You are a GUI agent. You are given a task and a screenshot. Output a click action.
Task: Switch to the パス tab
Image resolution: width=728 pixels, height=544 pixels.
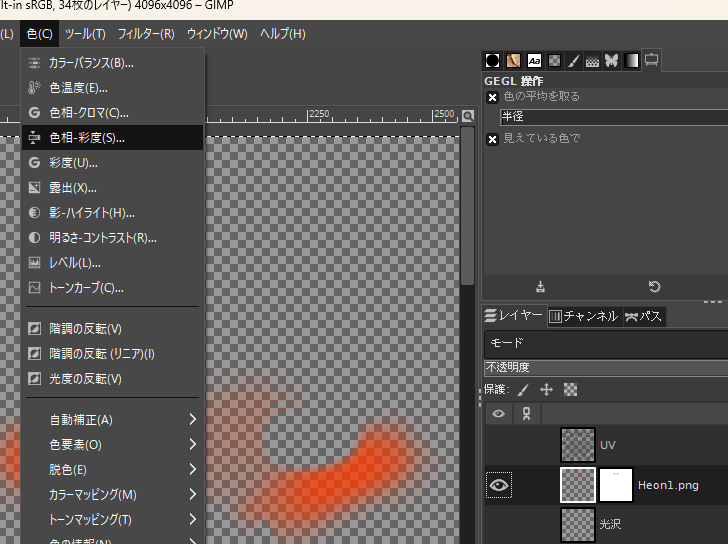pos(644,316)
